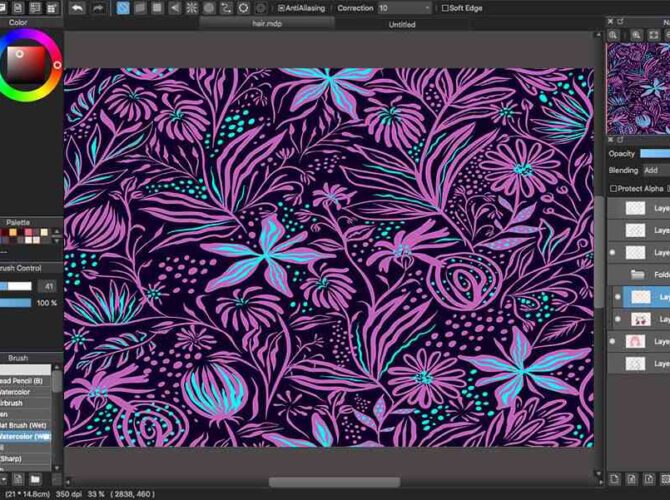Enable the circle snap icon
The height and width of the screenshot is (500, 670).
click(x=209, y=8)
